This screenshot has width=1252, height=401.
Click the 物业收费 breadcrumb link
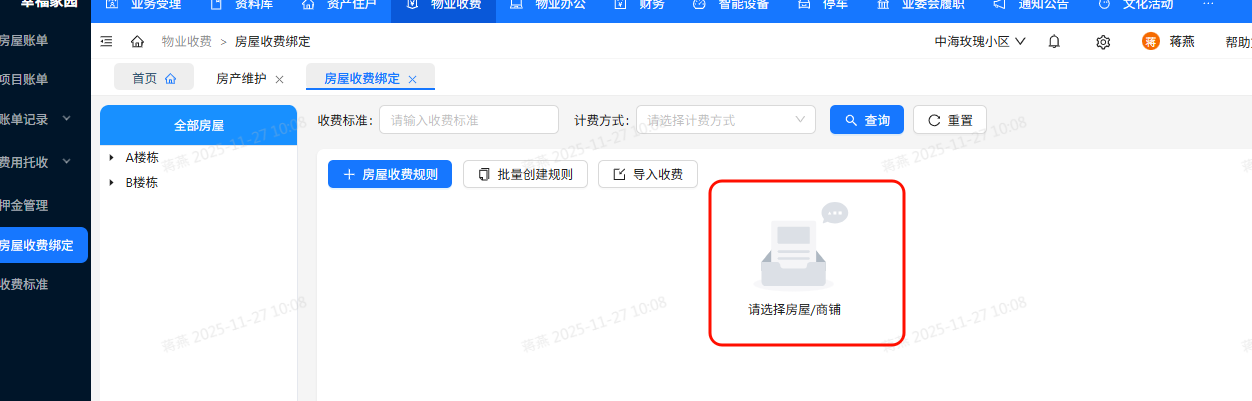pyautogui.click(x=186, y=41)
